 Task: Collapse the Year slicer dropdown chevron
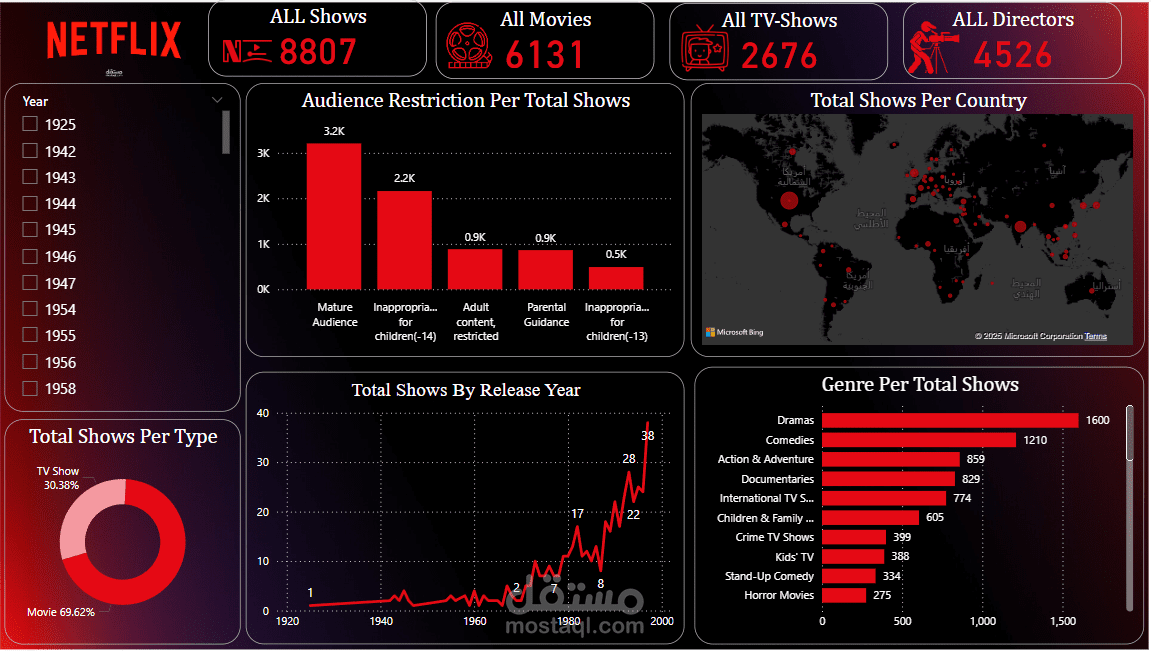click(x=217, y=100)
